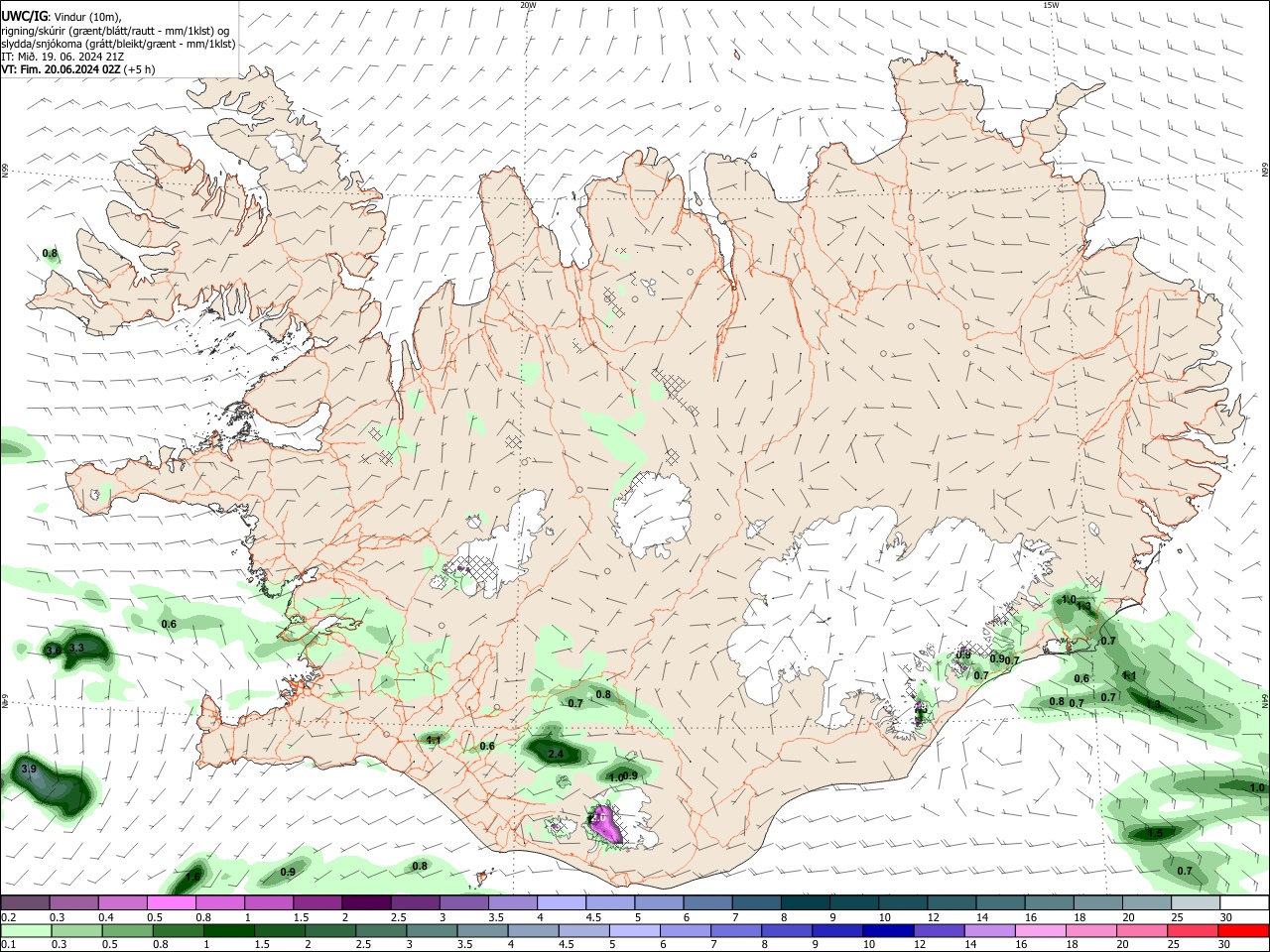The height and width of the screenshot is (952, 1270).
Task: Click the '1.5' precipitation value on the map
Action: click(x=1155, y=834)
